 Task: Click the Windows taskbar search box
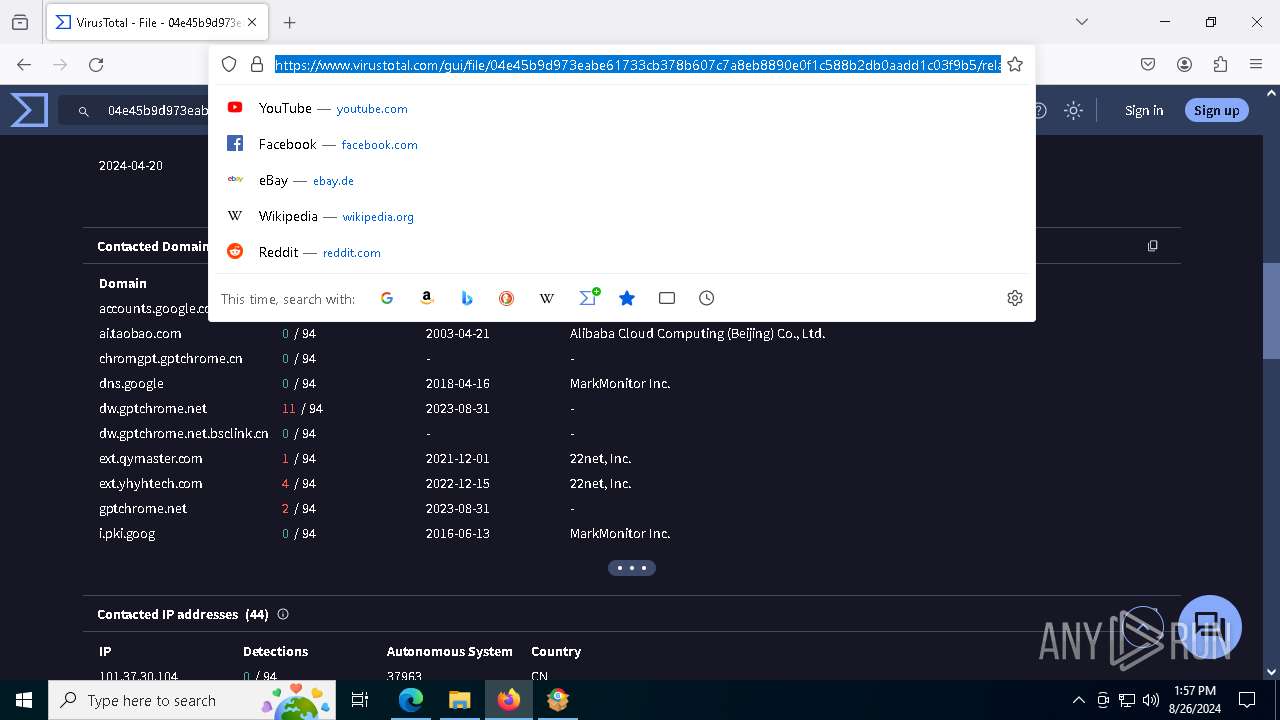193,700
